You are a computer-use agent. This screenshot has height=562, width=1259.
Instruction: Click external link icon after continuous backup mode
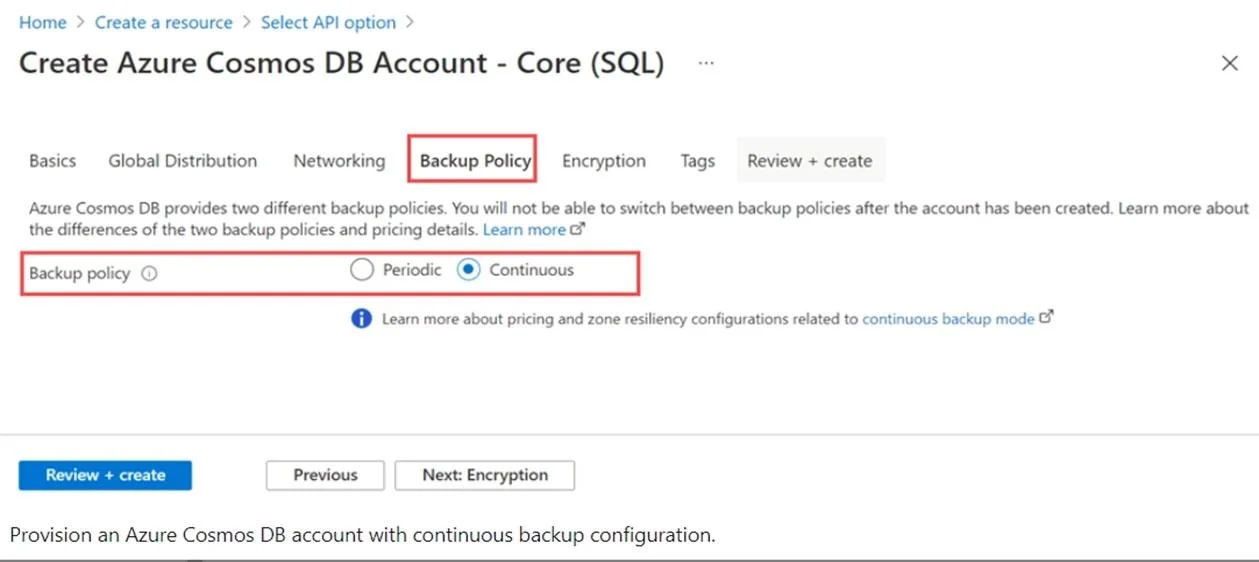click(1047, 318)
